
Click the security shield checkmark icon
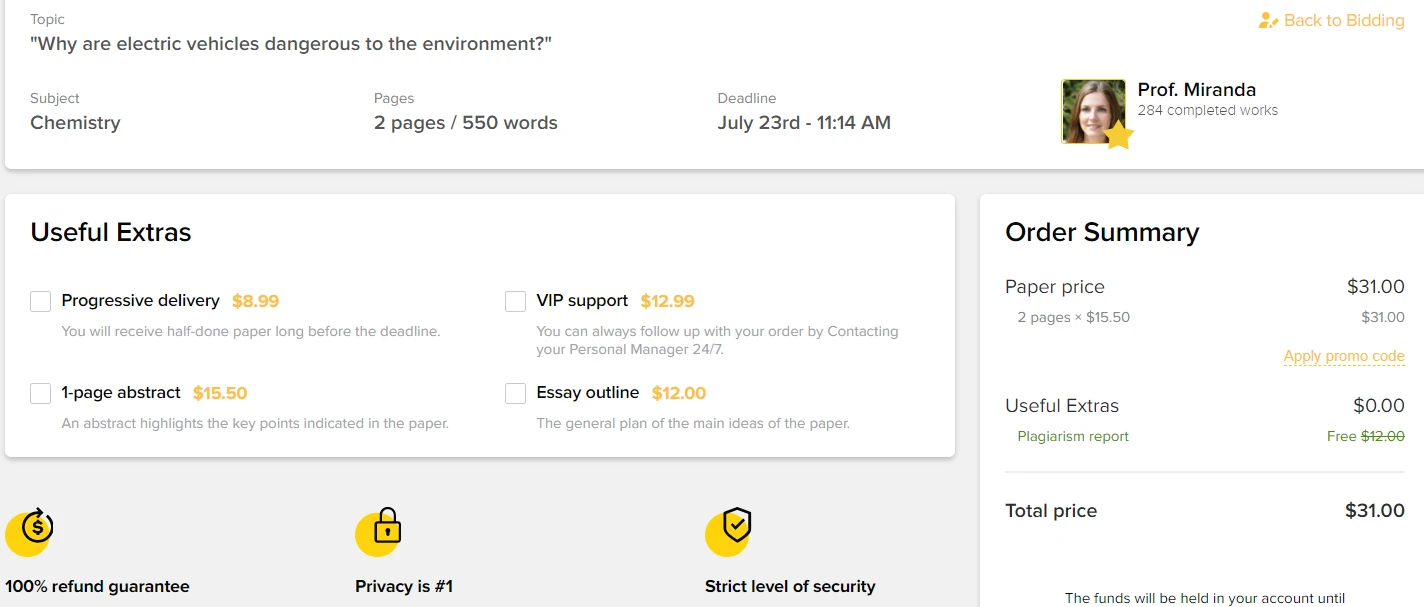[736, 526]
